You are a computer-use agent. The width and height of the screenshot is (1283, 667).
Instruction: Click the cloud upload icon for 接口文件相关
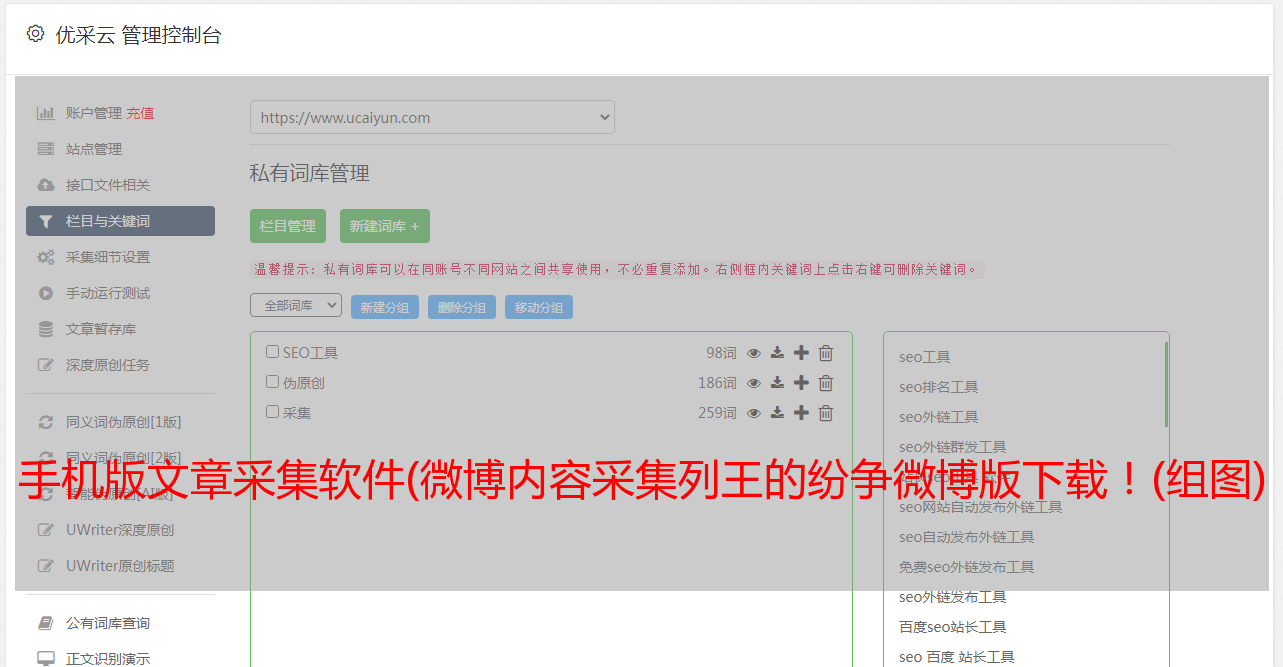point(45,185)
